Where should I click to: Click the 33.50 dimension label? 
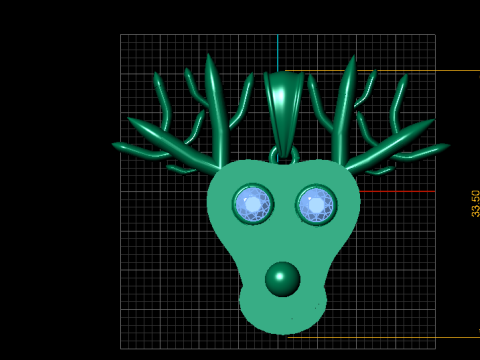click(475, 203)
